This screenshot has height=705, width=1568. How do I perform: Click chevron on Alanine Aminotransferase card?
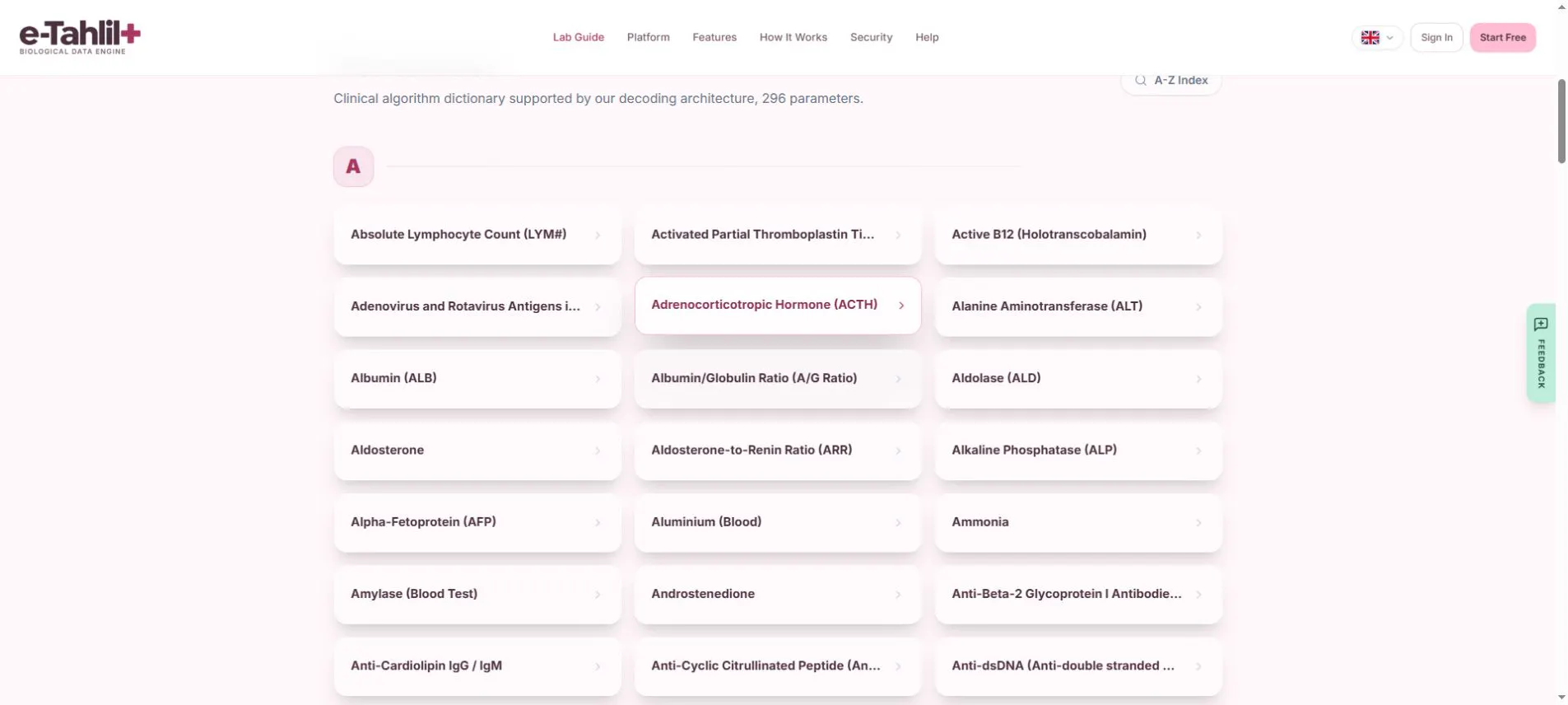1198,307
